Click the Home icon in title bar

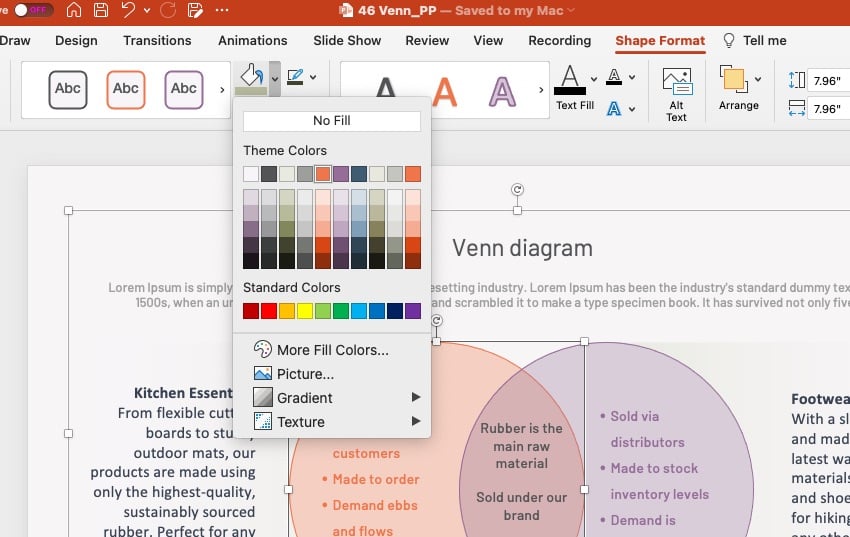point(74,11)
